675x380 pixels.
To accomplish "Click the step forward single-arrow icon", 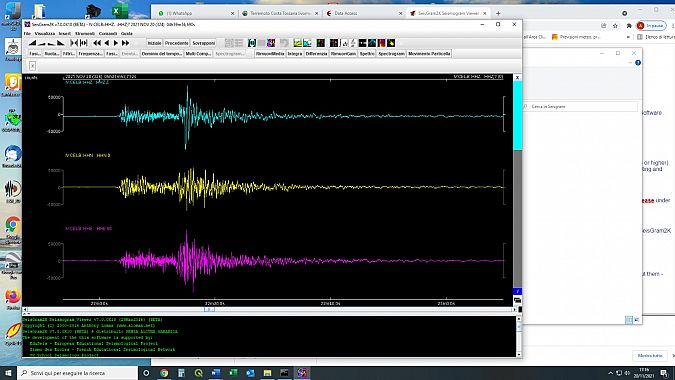I will coord(116,43).
